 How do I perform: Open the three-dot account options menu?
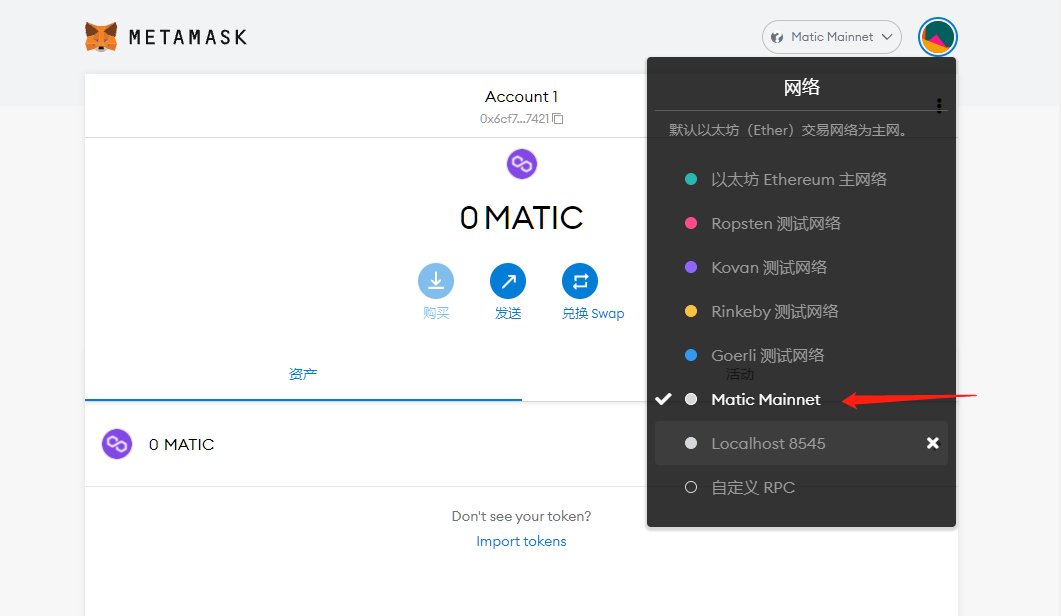click(x=938, y=105)
